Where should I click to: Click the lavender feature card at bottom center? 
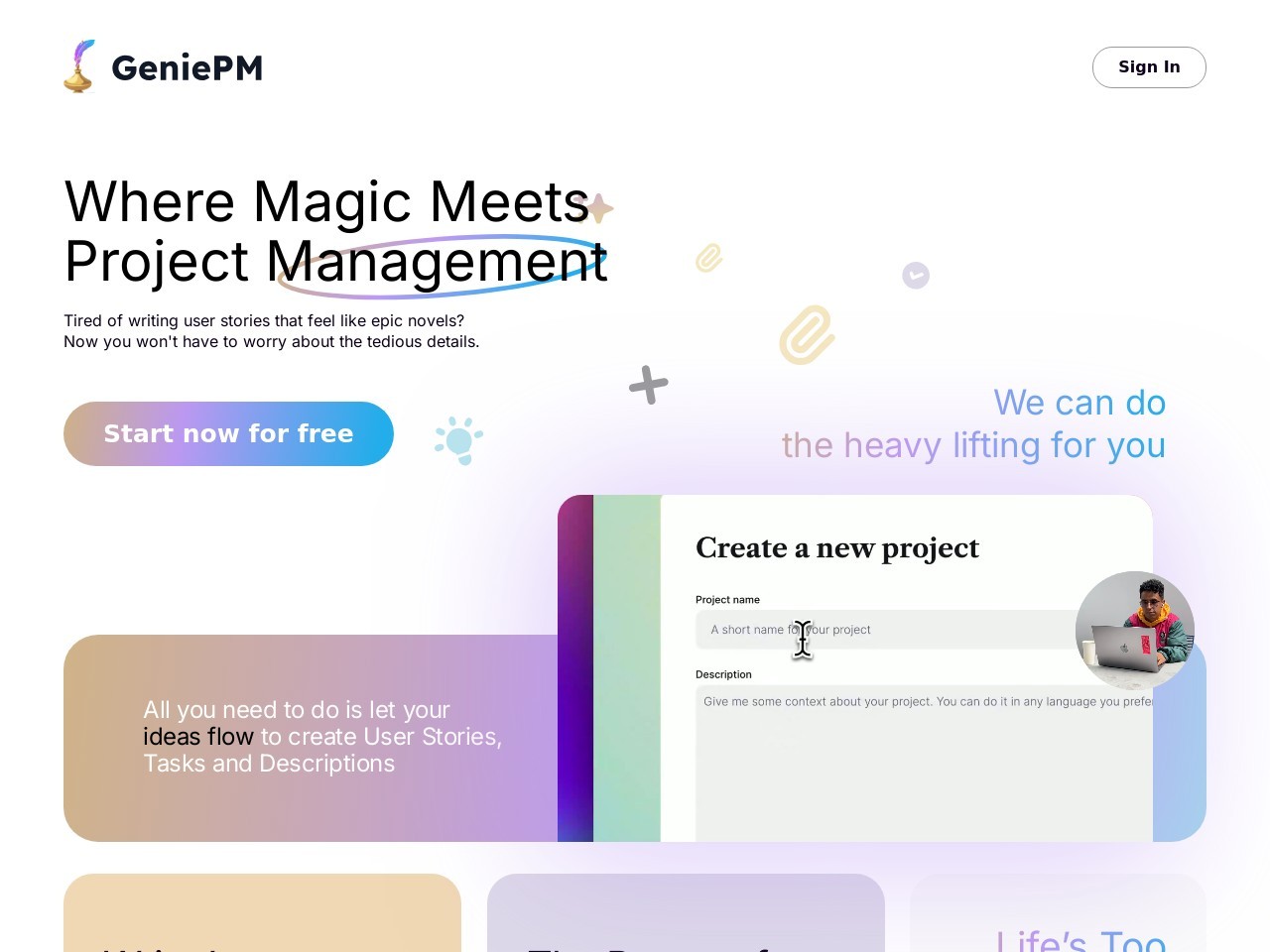pyautogui.click(x=686, y=912)
